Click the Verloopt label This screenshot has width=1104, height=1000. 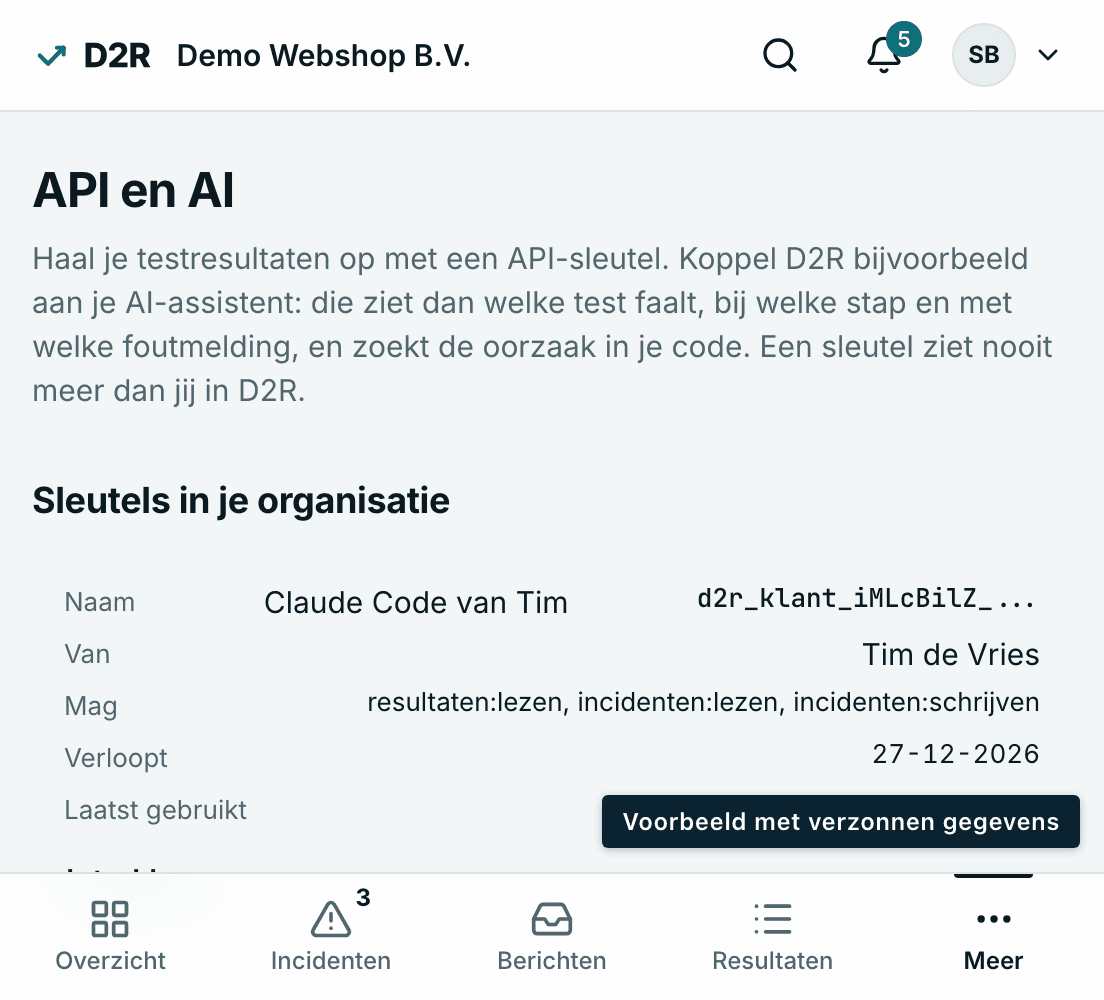click(116, 758)
